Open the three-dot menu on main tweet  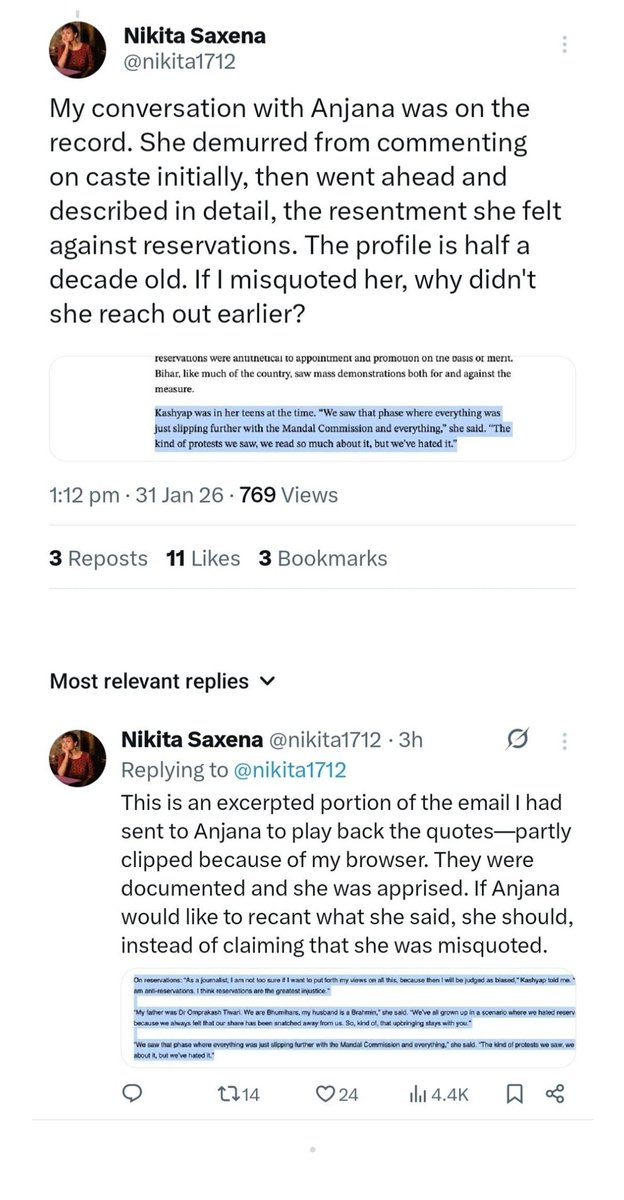point(565,45)
